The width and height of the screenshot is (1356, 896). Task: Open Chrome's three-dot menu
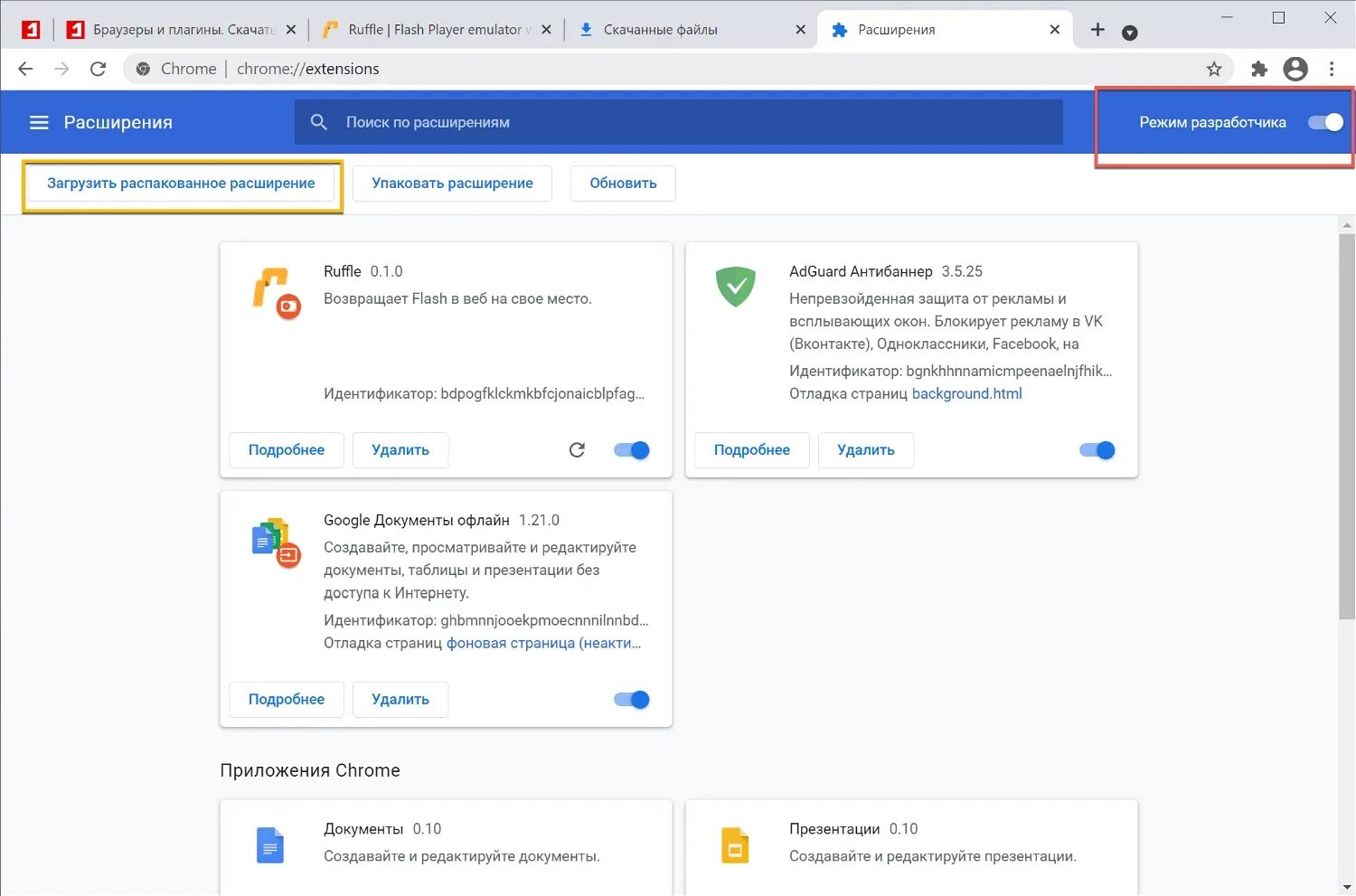[1331, 69]
